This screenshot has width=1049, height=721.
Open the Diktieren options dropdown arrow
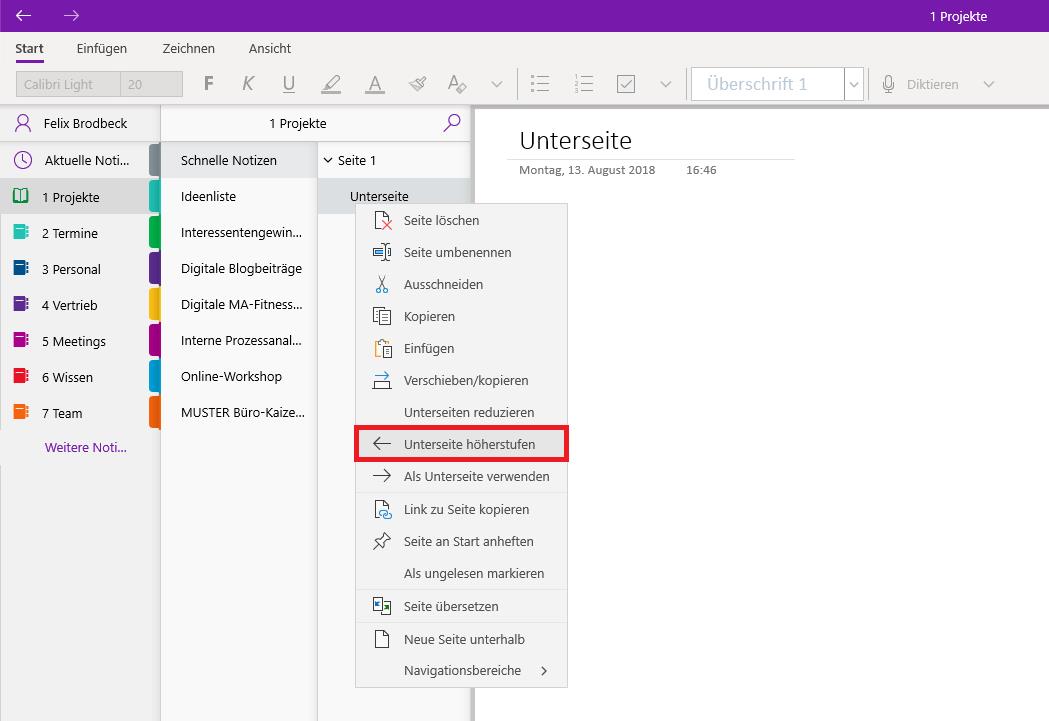coord(989,84)
